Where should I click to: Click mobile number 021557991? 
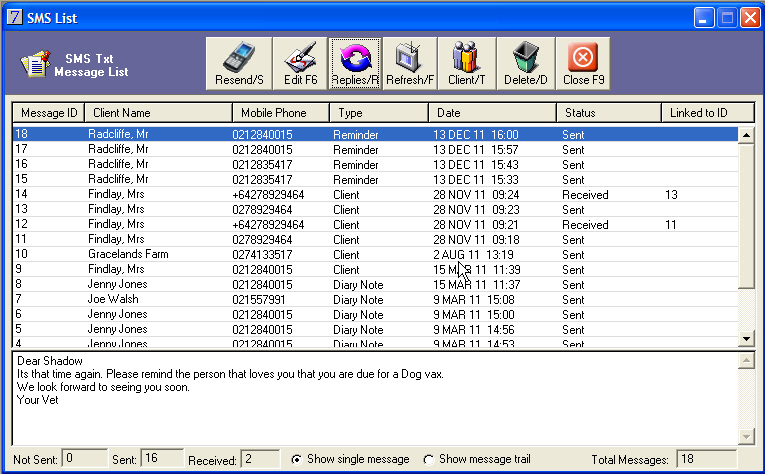[259, 299]
